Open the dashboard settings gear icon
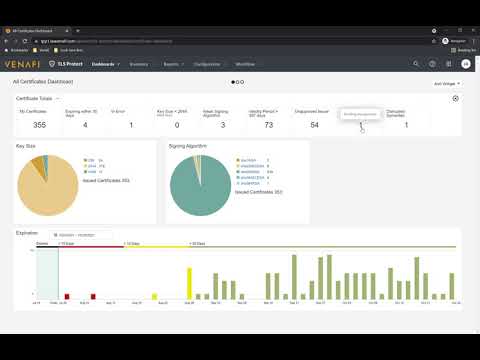The image size is (480, 360). pos(455,98)
